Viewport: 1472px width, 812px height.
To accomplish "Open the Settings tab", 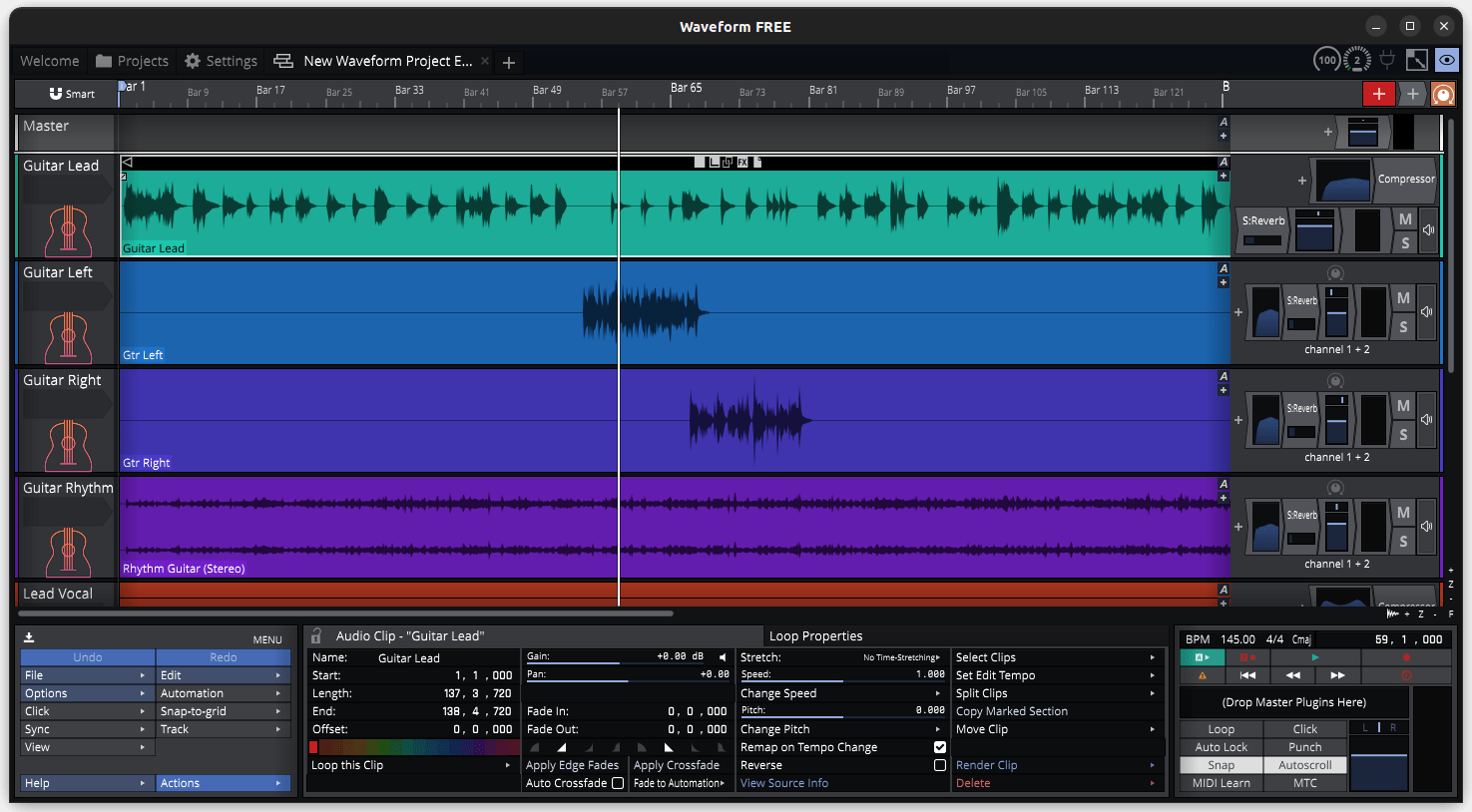I will pyautogui.click(x=221, y=61).
